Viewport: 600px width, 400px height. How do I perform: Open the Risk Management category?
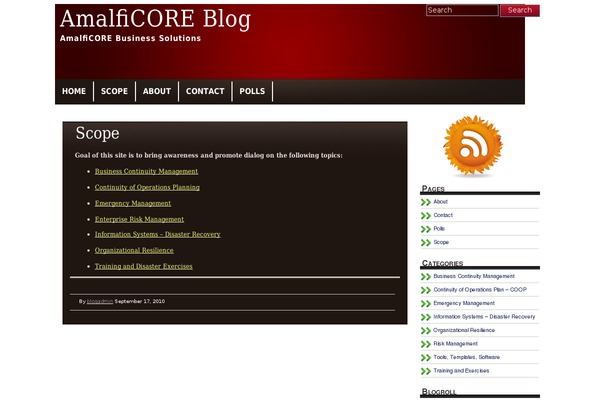pyautogui.click(x=455, y=344)
